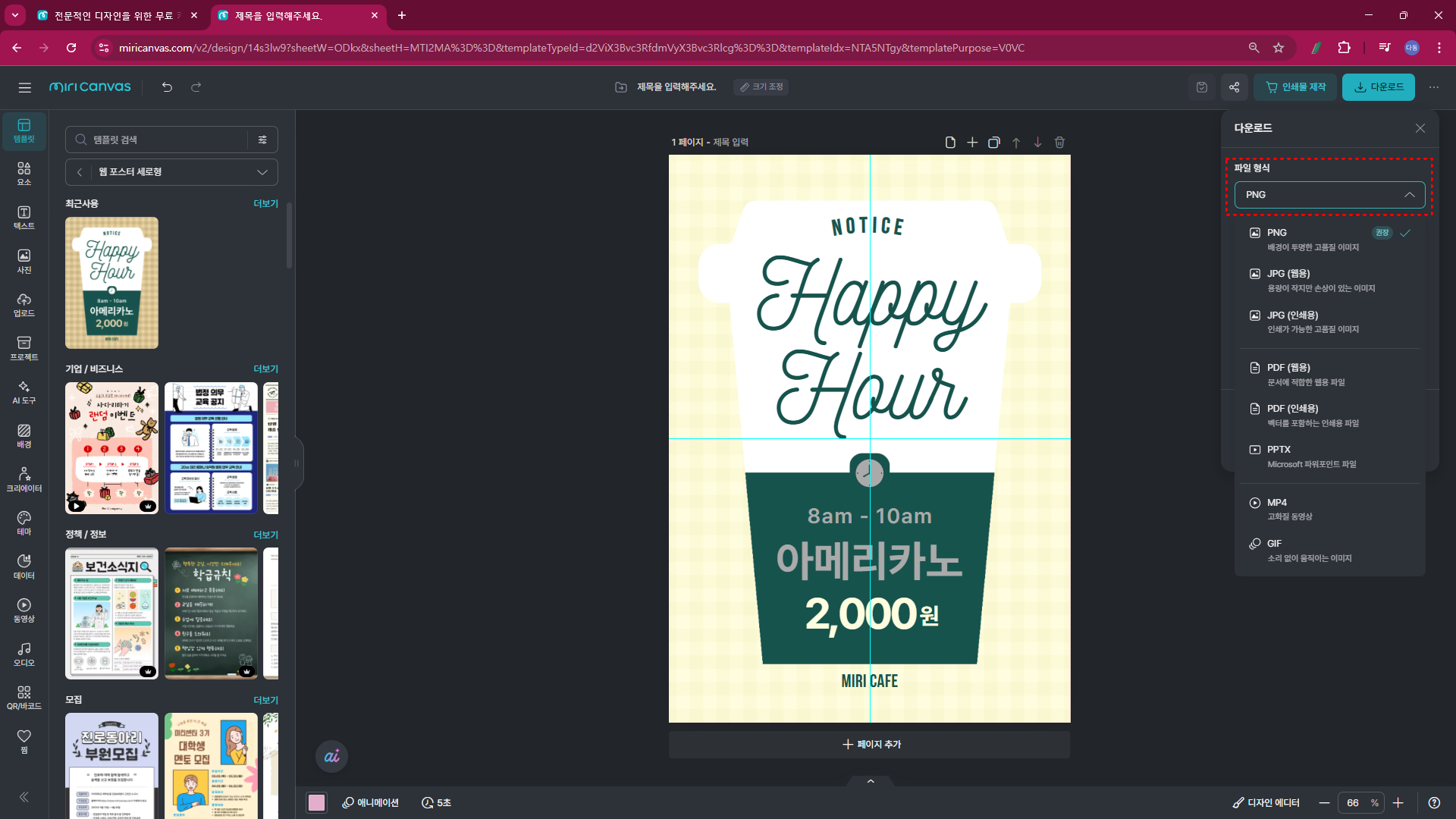1456x819 pixels.
Task: Open the 데이터 panel
Action: 24,567
